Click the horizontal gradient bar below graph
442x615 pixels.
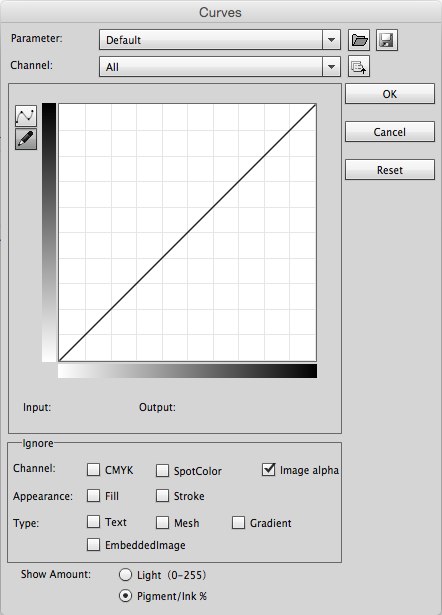187,371
